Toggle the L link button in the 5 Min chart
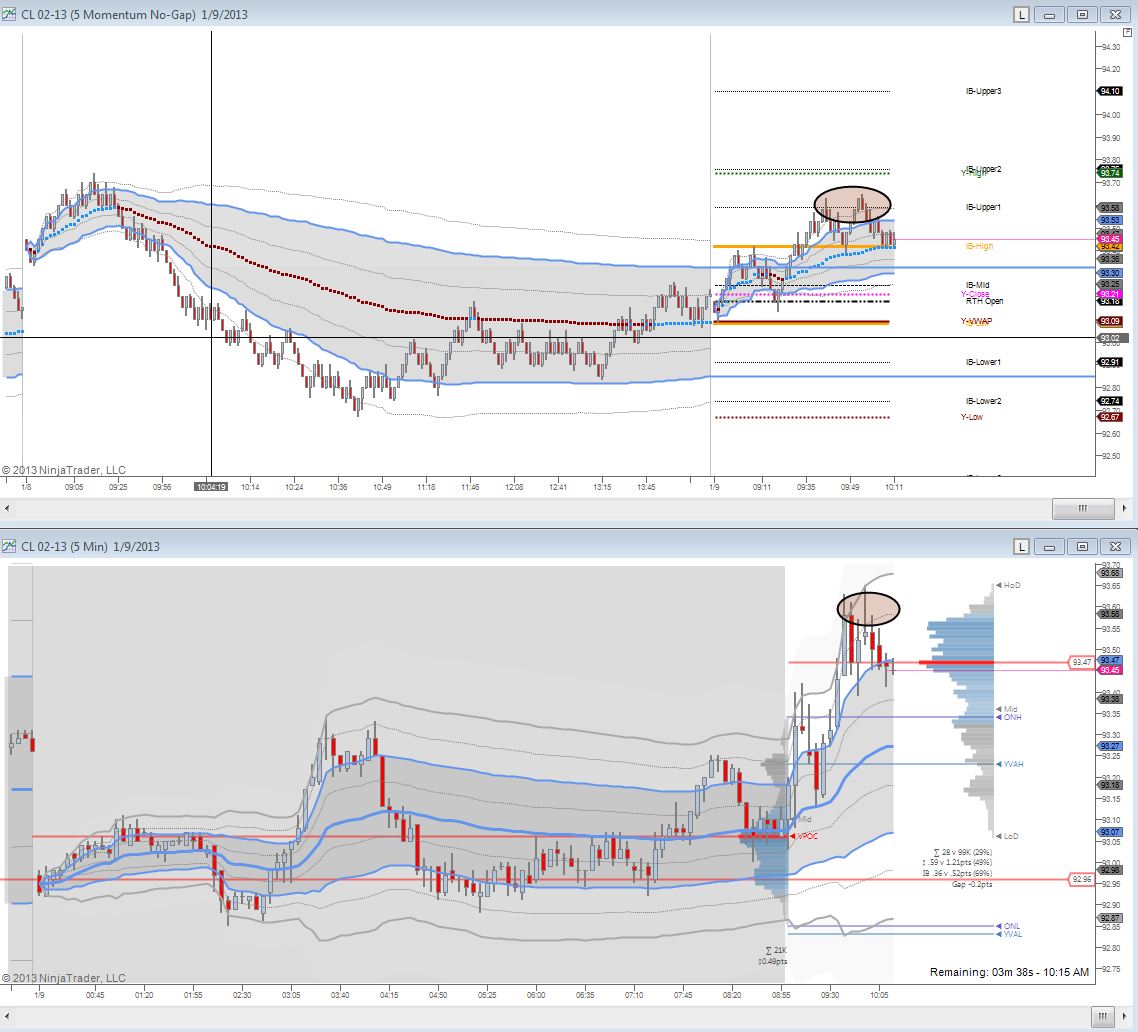 (1021, 546)
